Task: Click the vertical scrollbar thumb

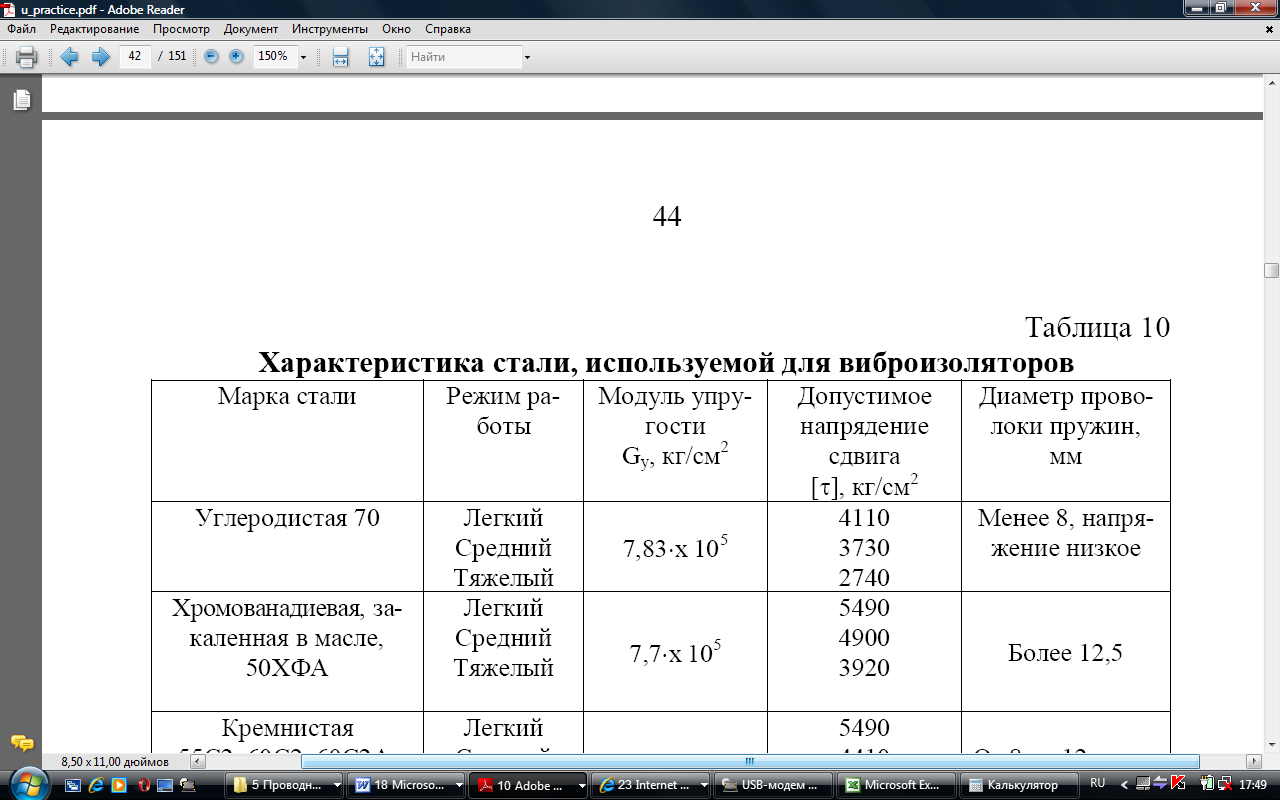Action: pyautogui.click(x=1271, y=270)
